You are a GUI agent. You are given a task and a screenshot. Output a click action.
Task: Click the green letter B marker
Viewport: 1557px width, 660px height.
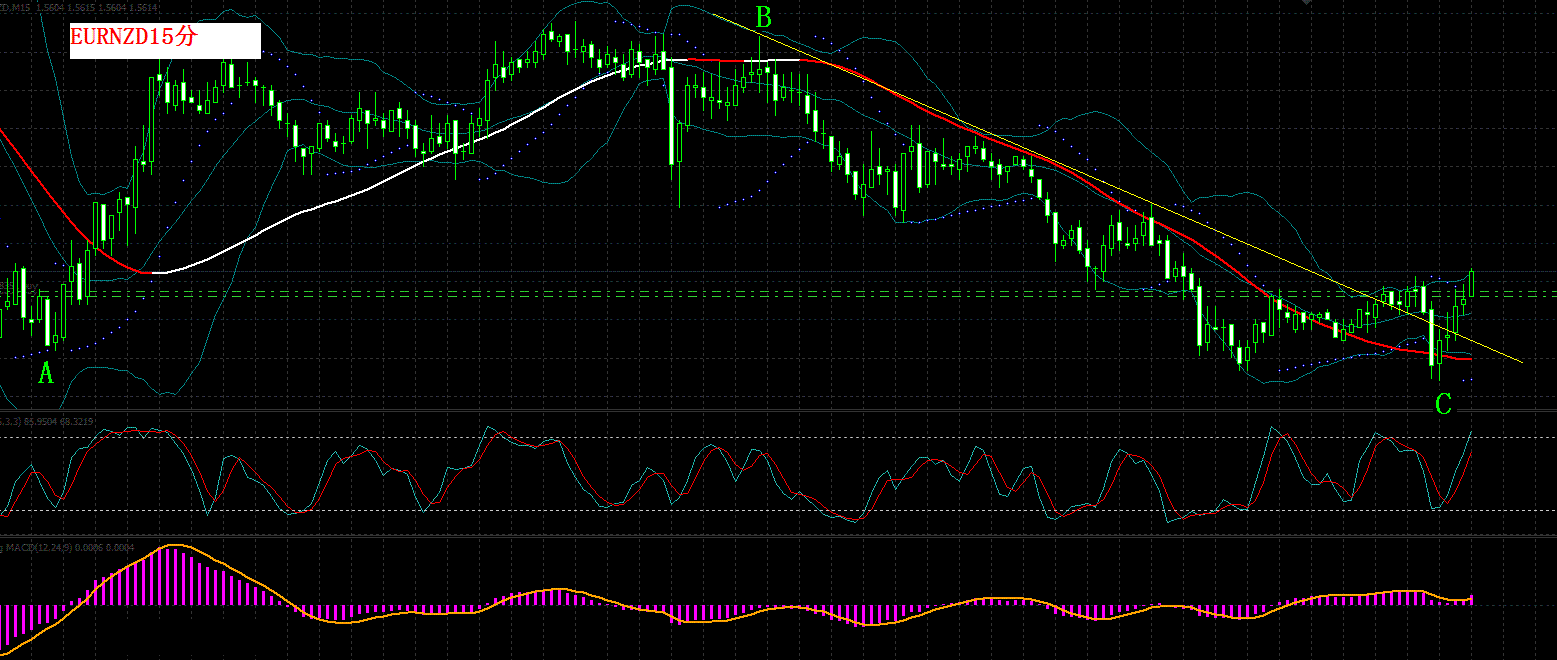tap(764, 17)
